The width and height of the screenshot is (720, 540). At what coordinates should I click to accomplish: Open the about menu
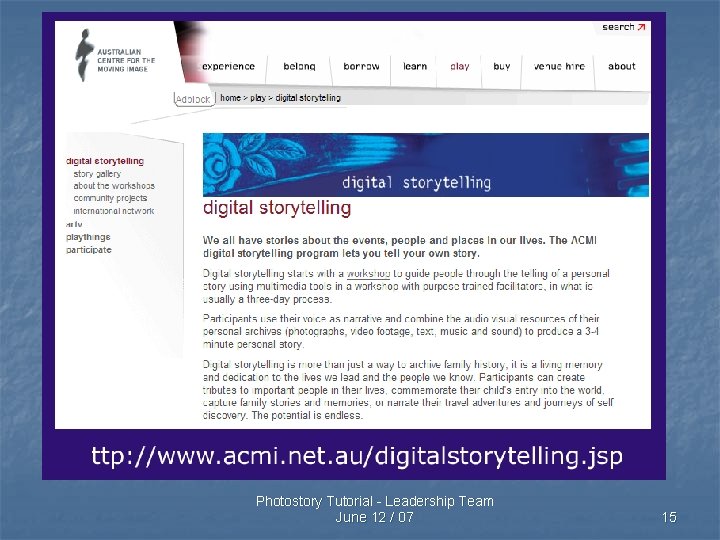[x=622, y=66]
